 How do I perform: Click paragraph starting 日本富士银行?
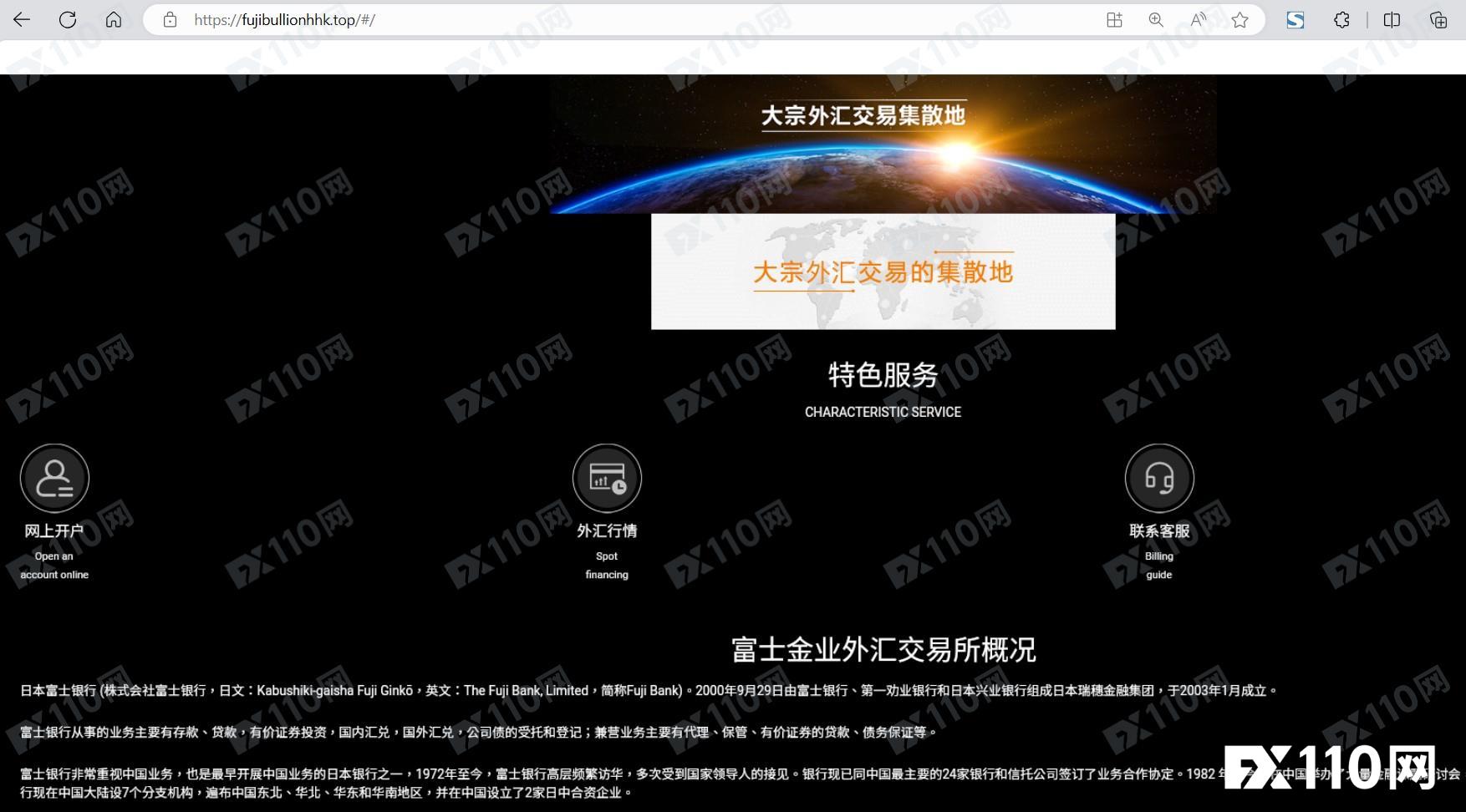coord(649,691)
